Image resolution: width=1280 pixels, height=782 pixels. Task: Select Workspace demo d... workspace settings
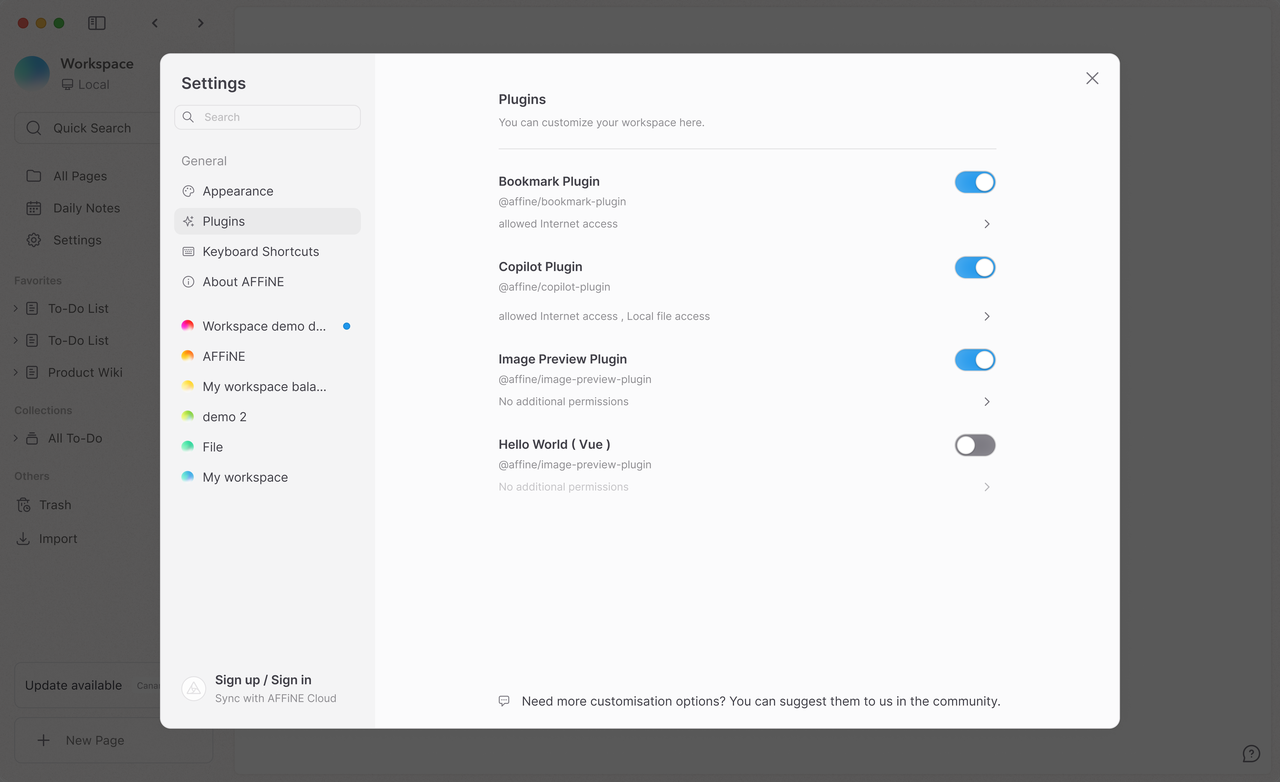(x=267, y=326)
